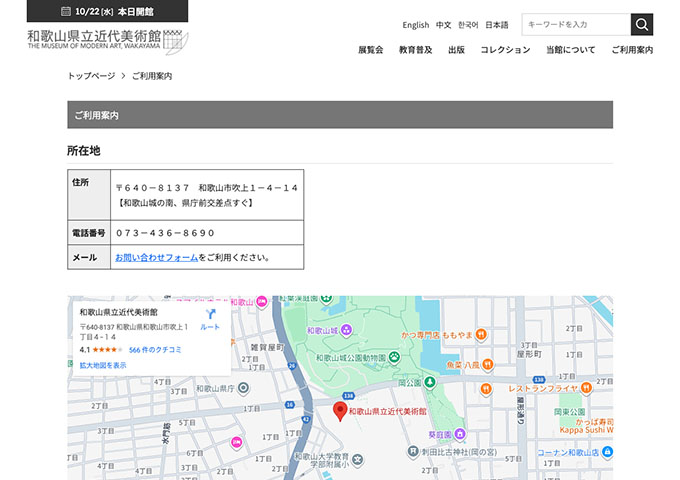
Task: Click the かつ専門店ももやま restaurant marker
Action: [x=481, y=335]
